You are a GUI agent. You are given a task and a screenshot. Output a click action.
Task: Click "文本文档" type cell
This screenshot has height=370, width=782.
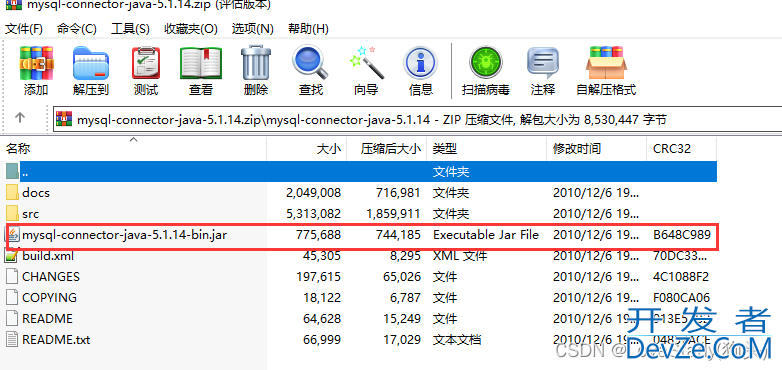pyautogui.click(x=457, y=340)
